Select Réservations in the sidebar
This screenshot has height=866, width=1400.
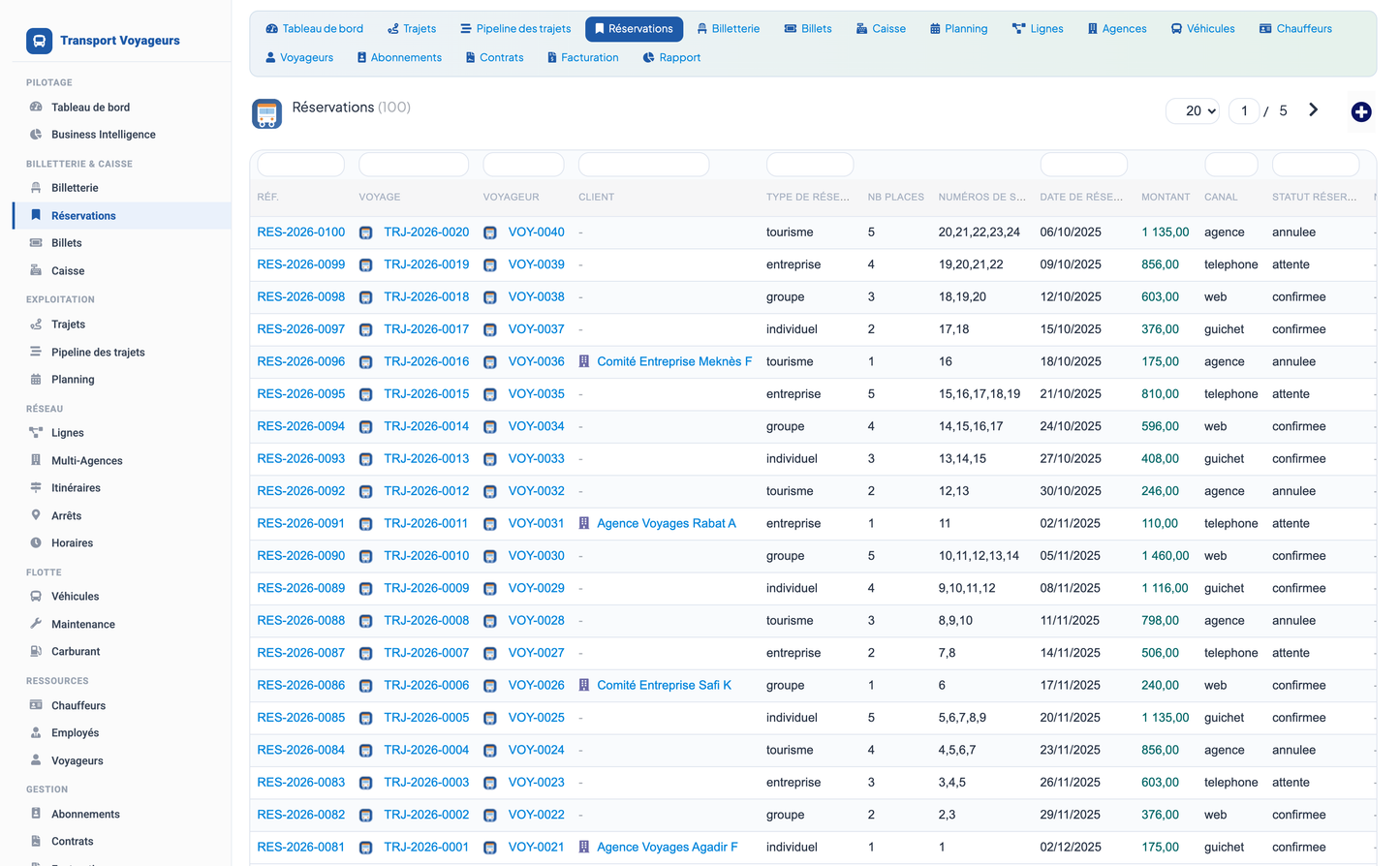[x=122, y=216]
